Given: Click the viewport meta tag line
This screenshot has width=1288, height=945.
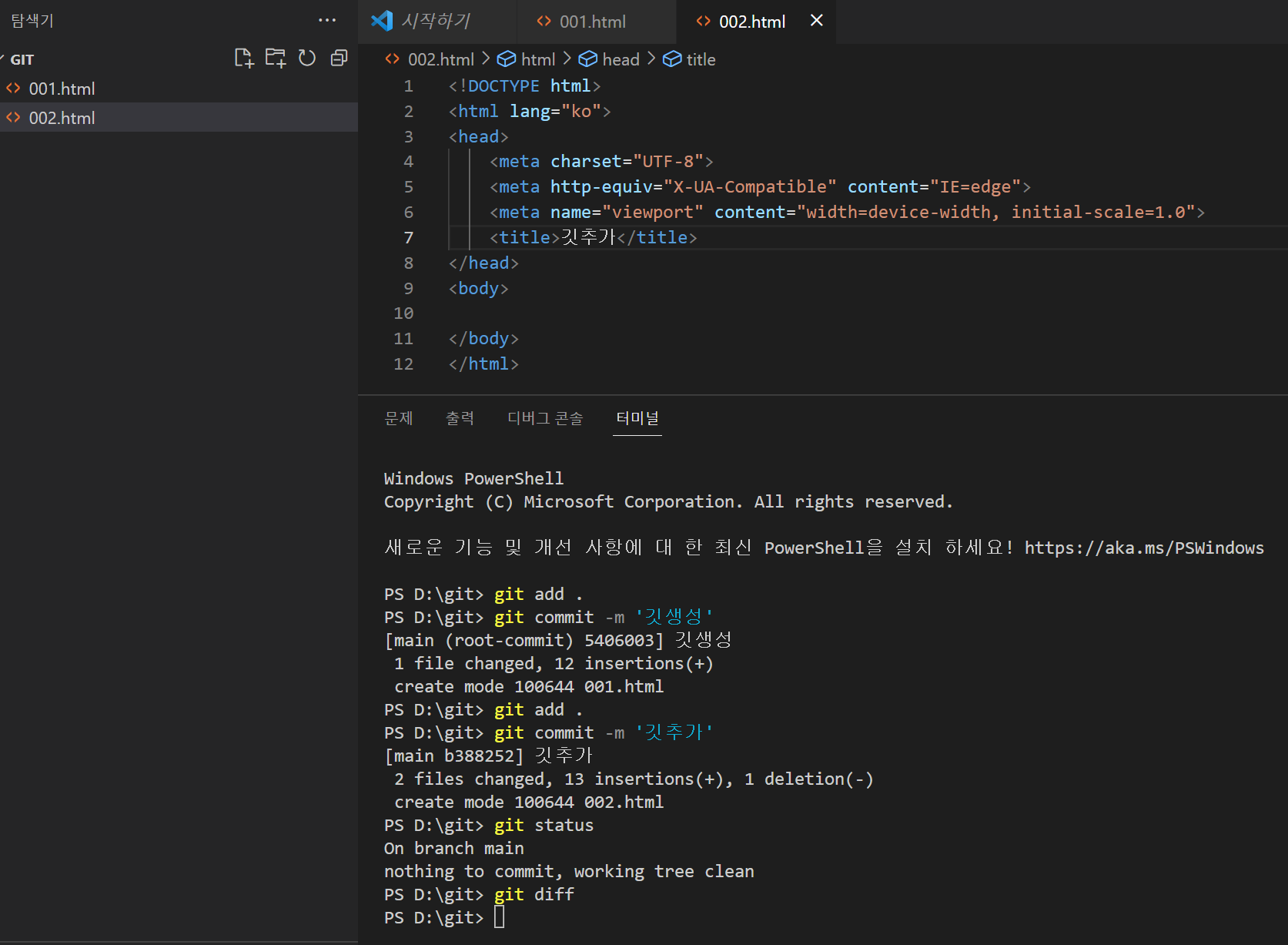Looking at the screenshot, I should click(x=847, y=213).
